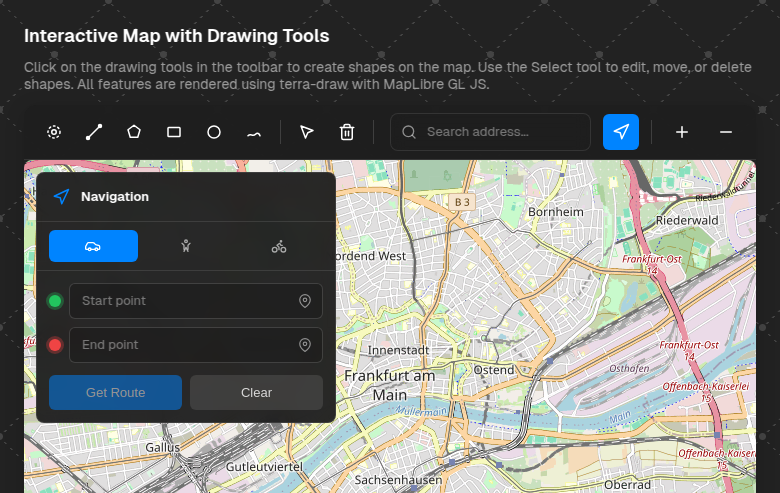
Task: Click the Start point field
Action: point(185,301)
